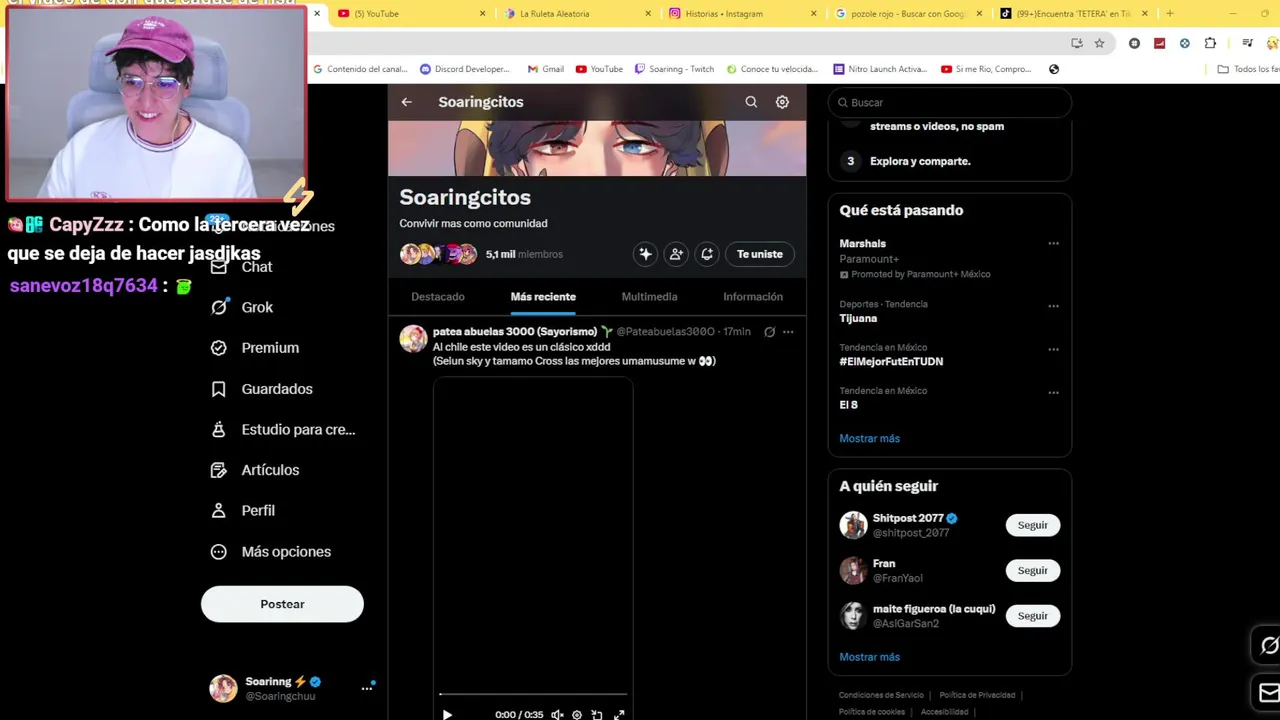
Task: Open Nitro Launch Activa bookmark
Action: click(x=880, y=69)
